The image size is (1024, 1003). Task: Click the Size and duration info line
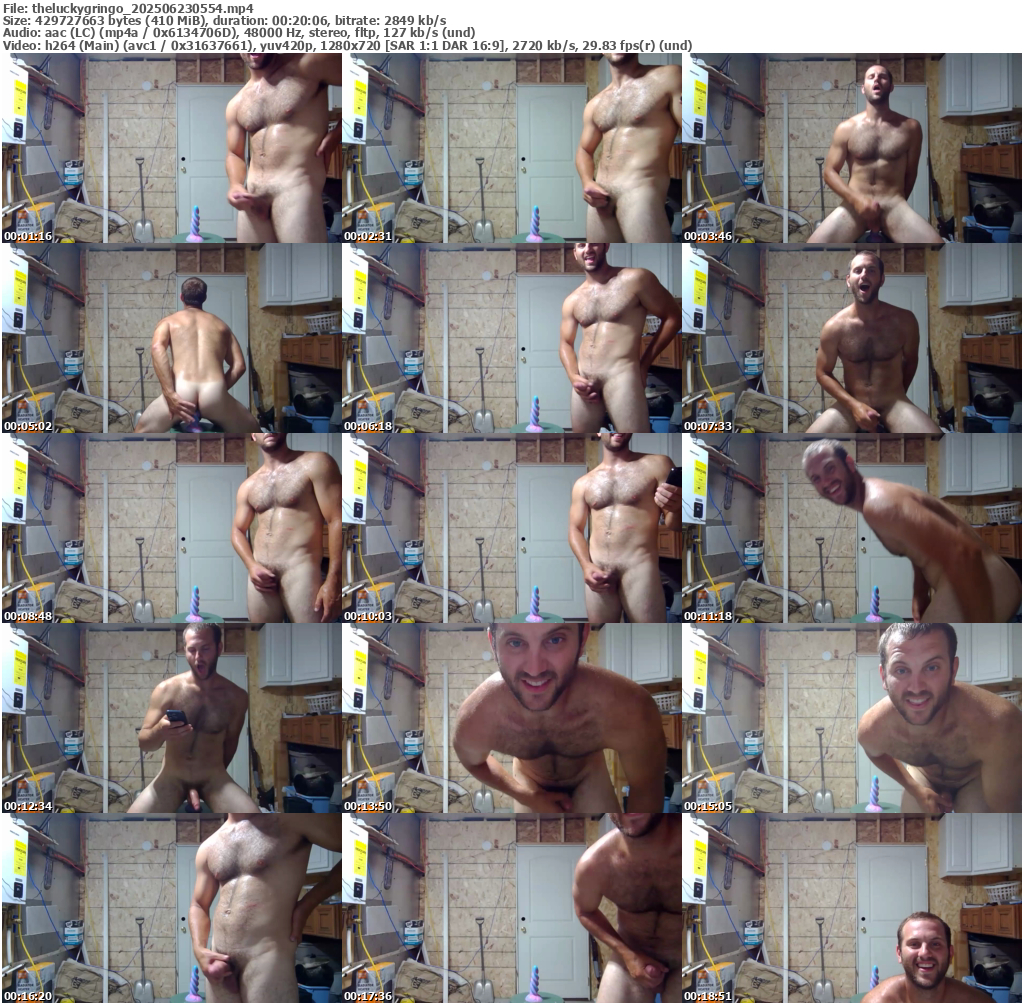pos(224,20)
